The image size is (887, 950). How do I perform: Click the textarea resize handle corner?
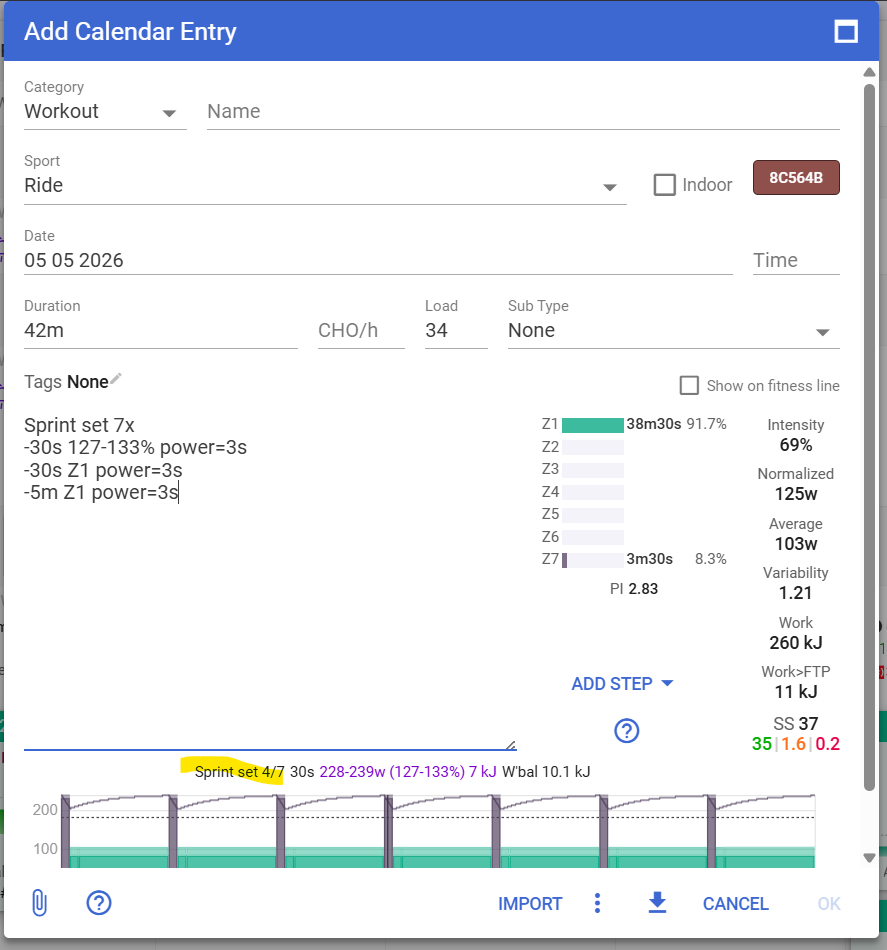coord(511,745)
